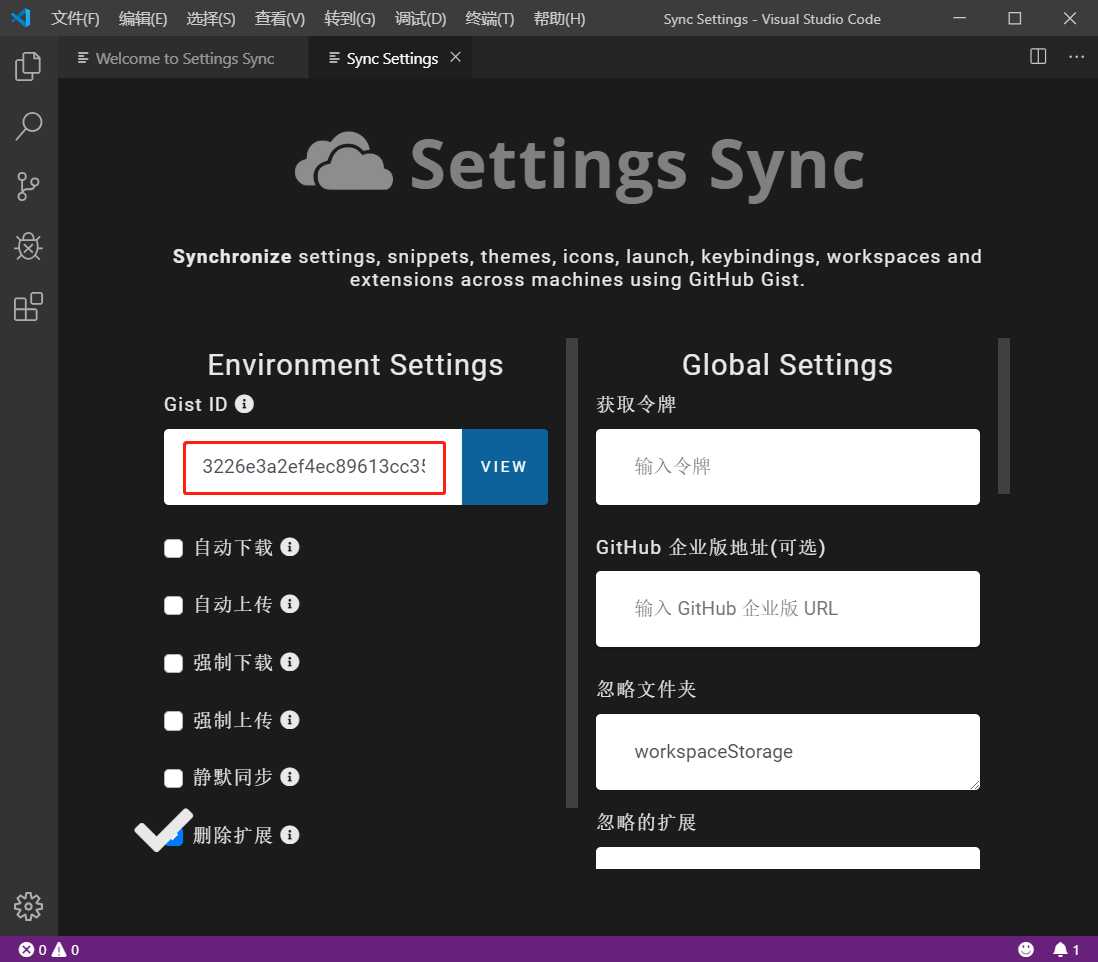Screen dimensions: 1098x962
Task: Open the Explorer view in the activity bar
Action: point(28,67)
